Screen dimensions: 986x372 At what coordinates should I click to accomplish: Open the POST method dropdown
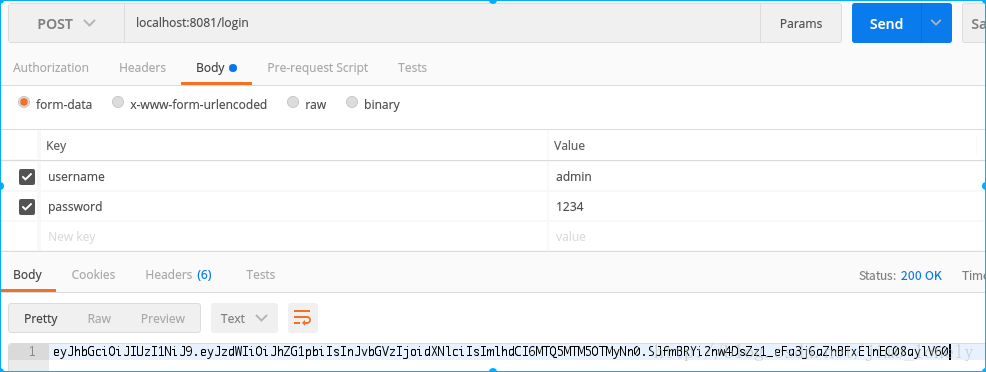tap(66, 23)
